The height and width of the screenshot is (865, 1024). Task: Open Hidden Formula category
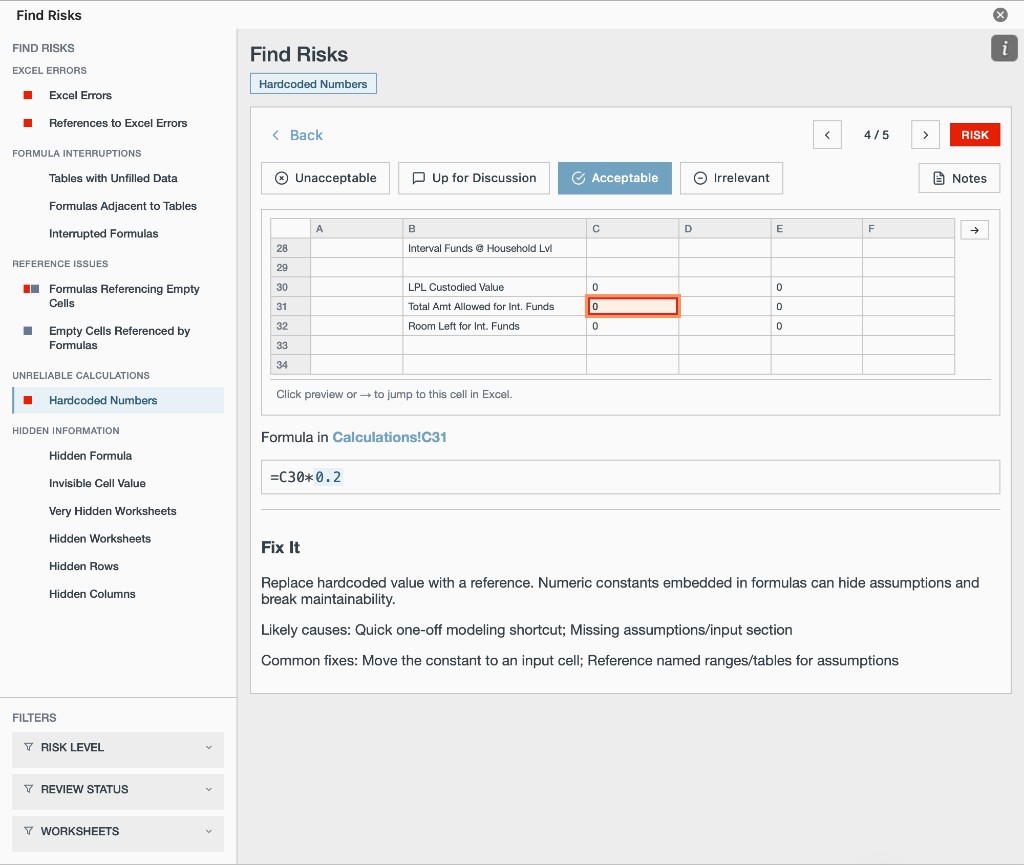90,456
